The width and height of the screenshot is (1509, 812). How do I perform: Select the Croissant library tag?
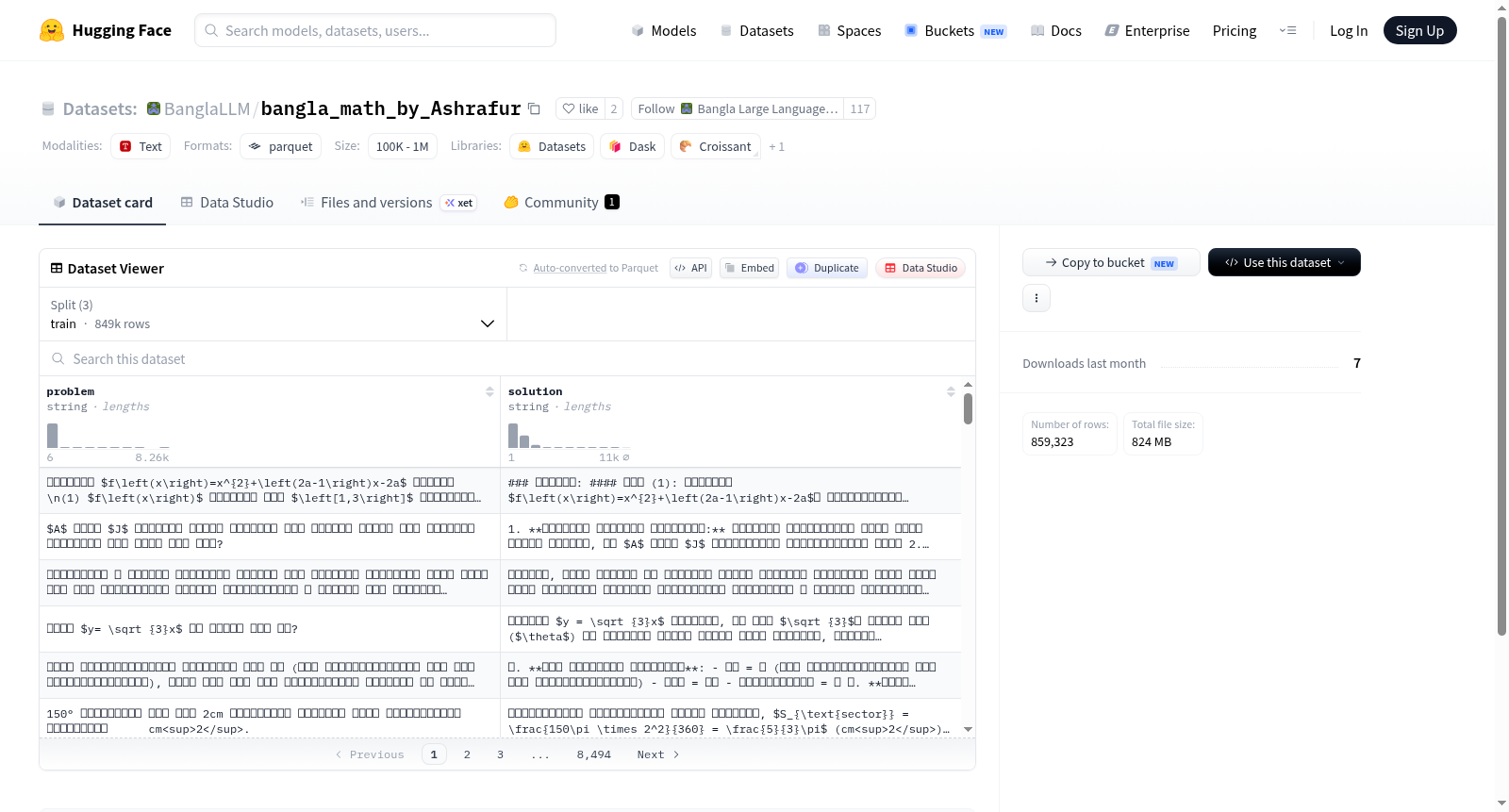pos(715,146)
